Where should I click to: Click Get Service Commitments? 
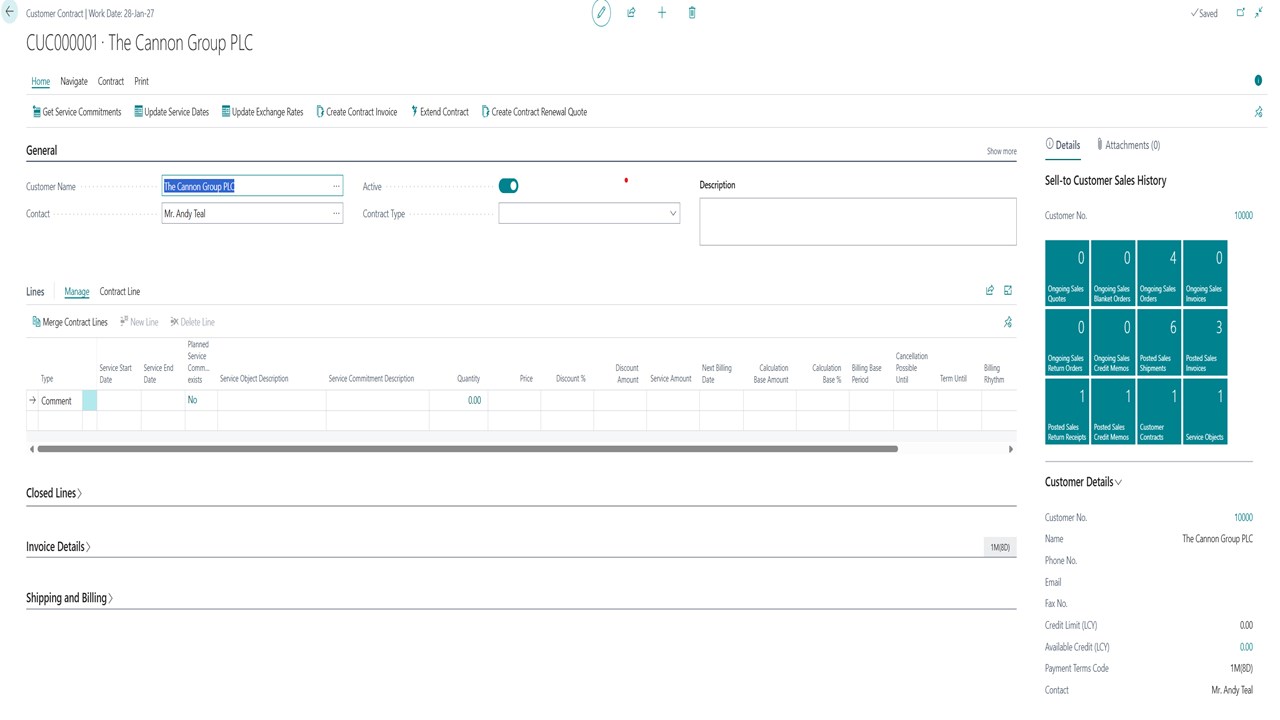[77, 112]
